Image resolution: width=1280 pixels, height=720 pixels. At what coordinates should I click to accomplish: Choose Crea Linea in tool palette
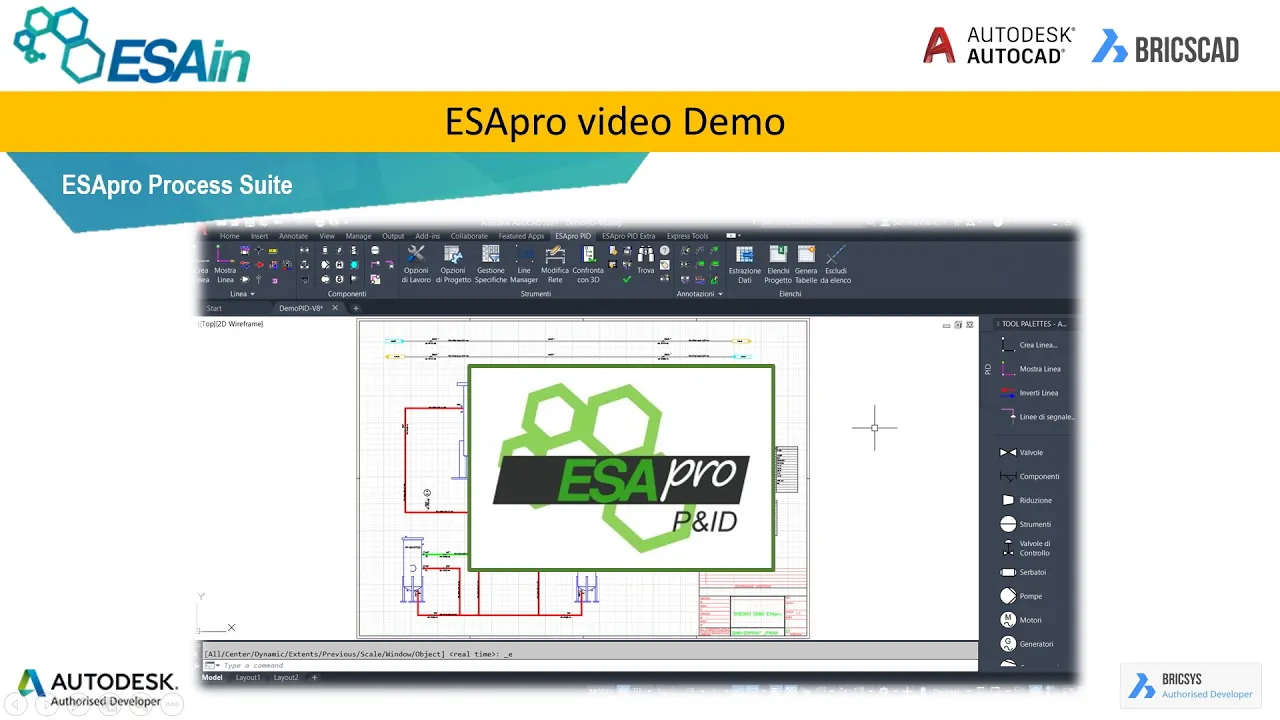[1030, 345]
